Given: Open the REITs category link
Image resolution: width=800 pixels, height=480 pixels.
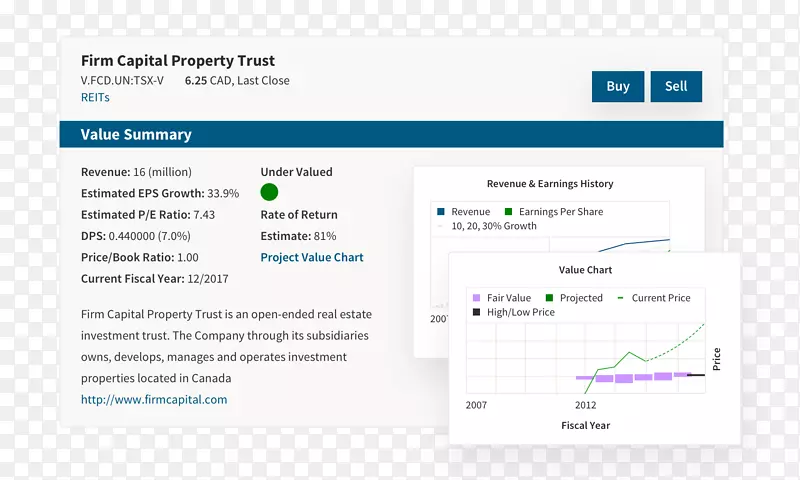Looking at the screenshot, I should pyautogui.click(x=95, y=98).
